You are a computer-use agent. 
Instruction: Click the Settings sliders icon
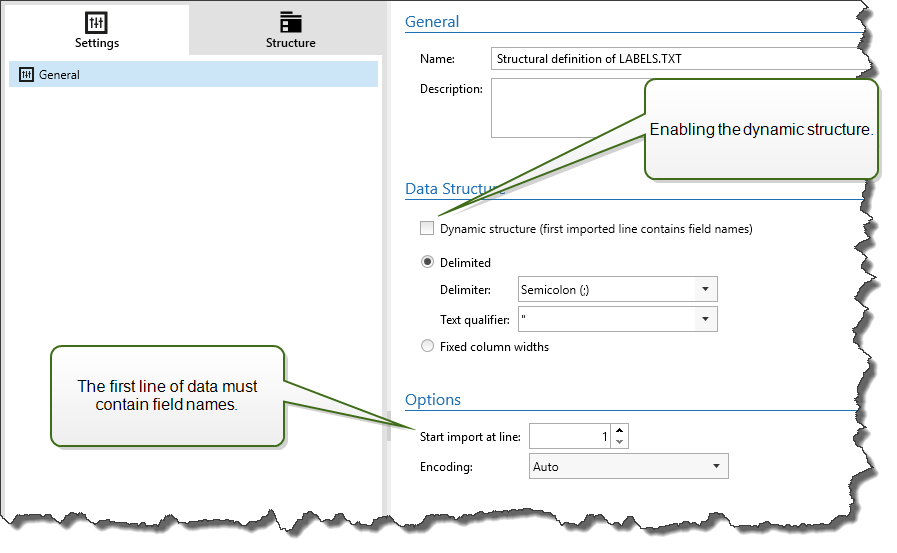point(97,22)
